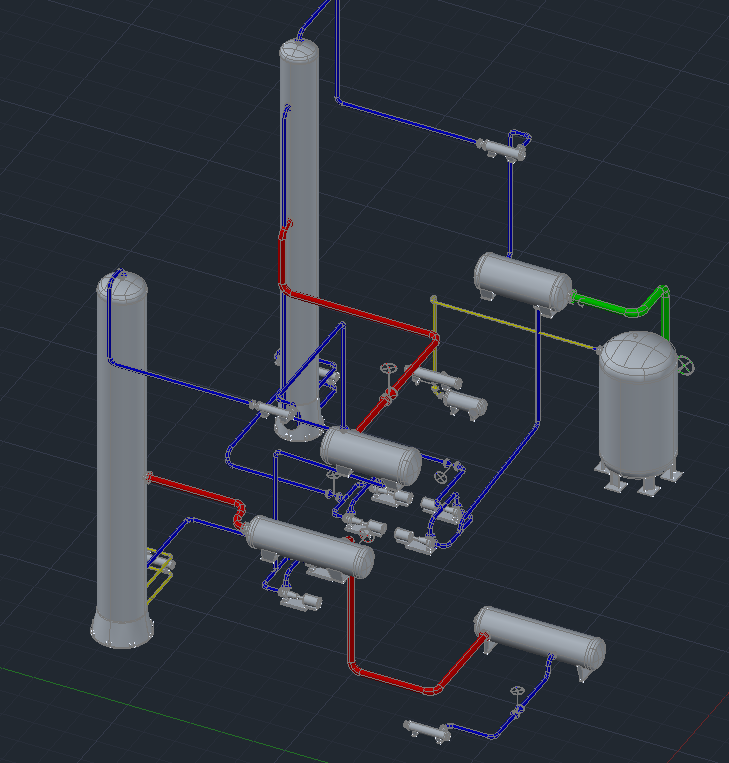Image resolution: width=729 pixels, height=763 pixels.
Task: Select the large lower-center horizontal exchanger shell
Action: 310,547
